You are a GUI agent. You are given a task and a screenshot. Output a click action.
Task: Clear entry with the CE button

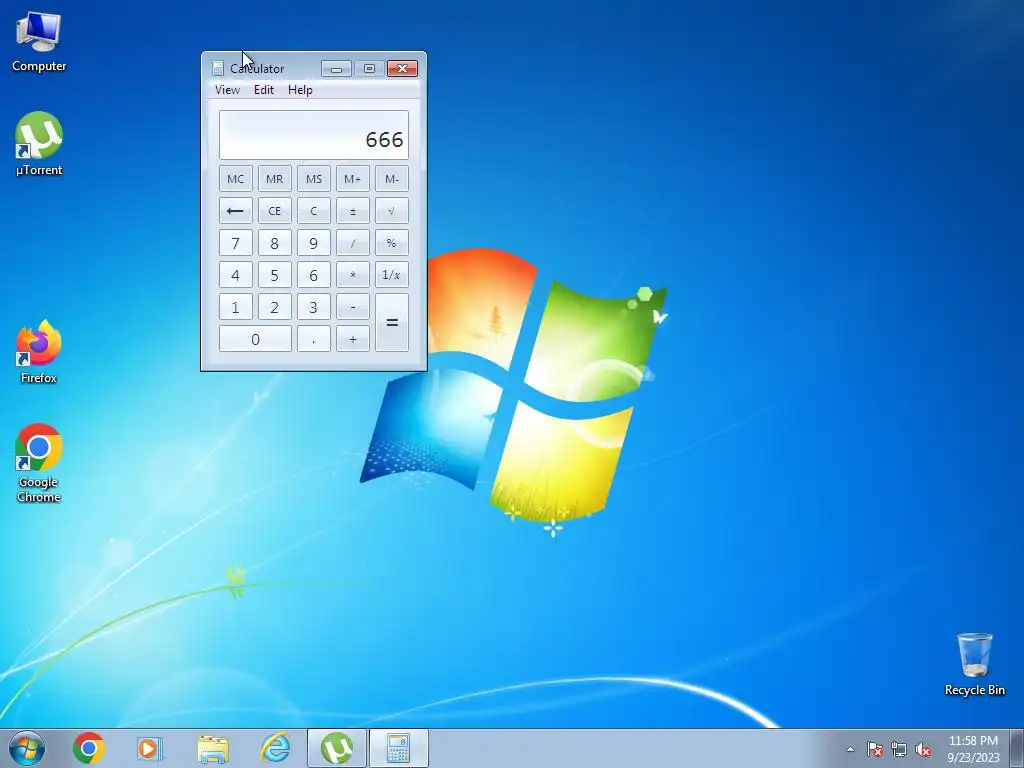[274, 211]
